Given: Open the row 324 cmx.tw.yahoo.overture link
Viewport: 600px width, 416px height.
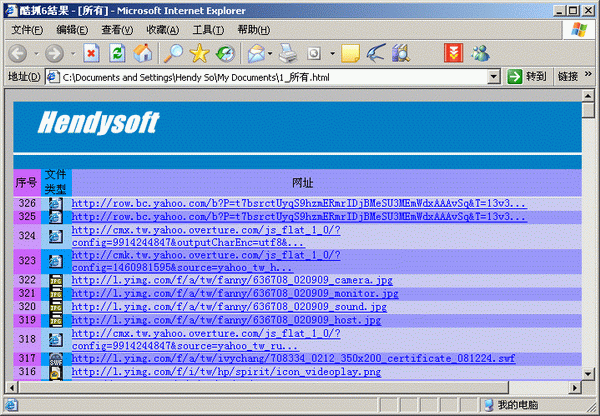Looking at the screenshot, I should tap(206, 236).
